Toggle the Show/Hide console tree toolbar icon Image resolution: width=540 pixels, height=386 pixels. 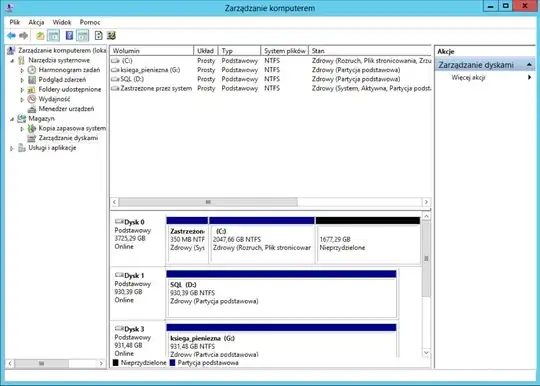53,35
